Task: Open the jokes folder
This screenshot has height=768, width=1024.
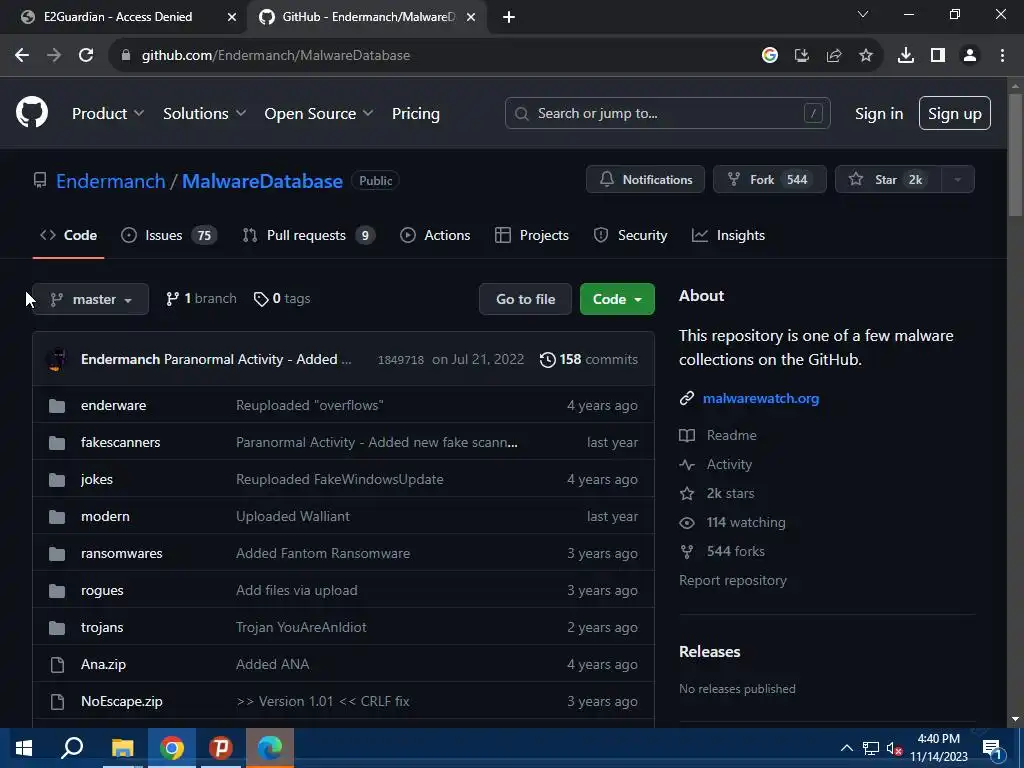Action: click(97, 479)
